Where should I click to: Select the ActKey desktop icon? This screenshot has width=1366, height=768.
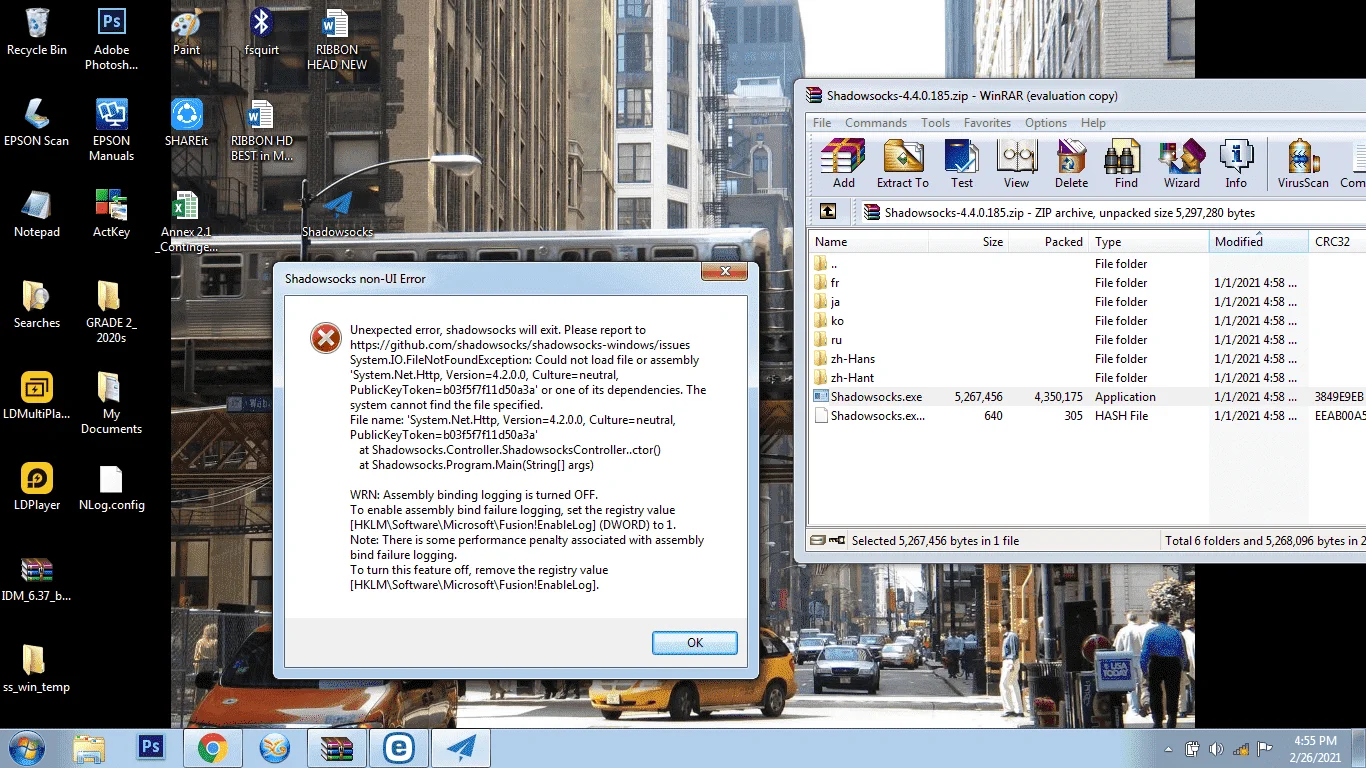[x=112, y=214]
